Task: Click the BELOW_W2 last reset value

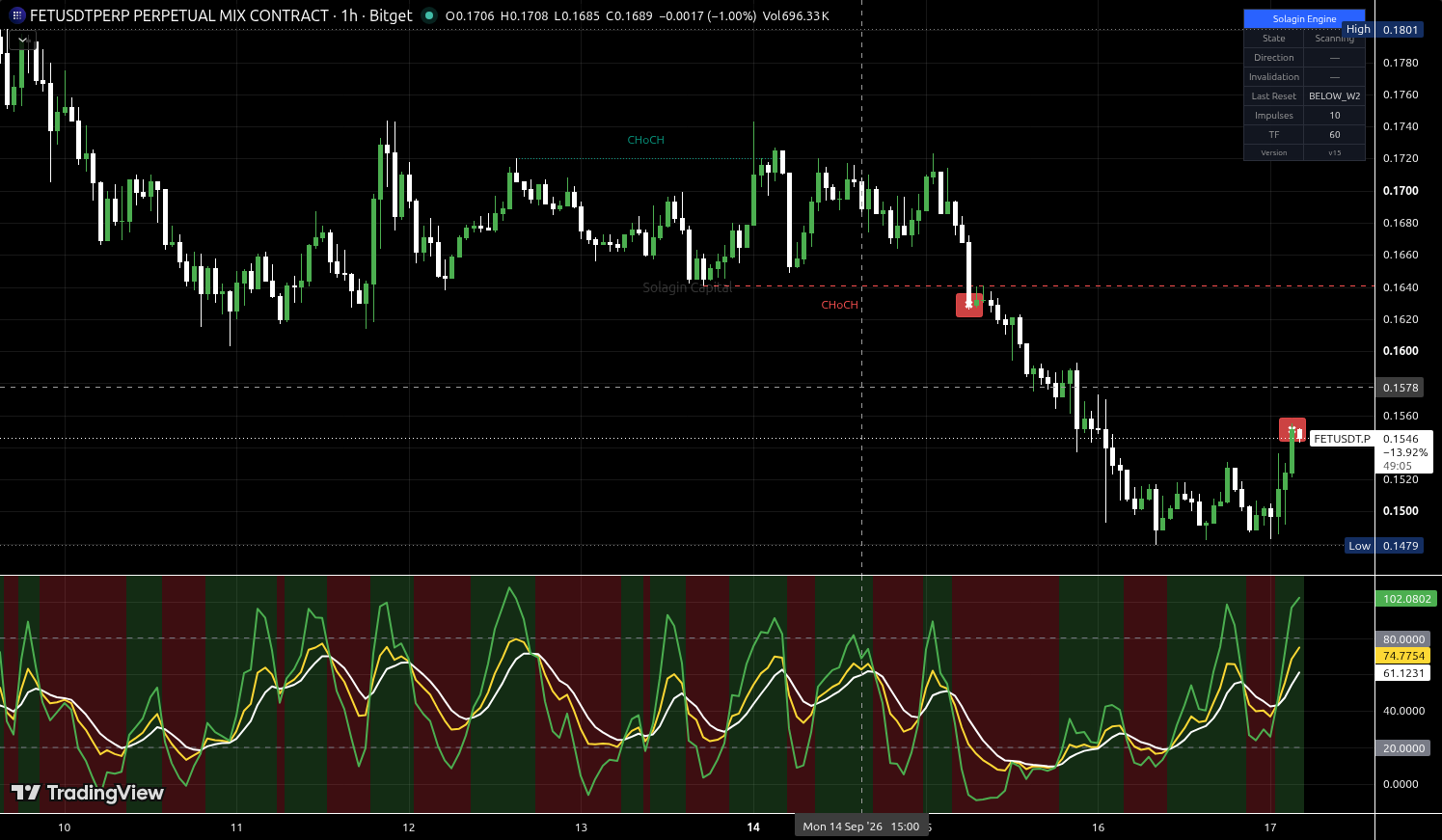Action: coord(1334,96)
